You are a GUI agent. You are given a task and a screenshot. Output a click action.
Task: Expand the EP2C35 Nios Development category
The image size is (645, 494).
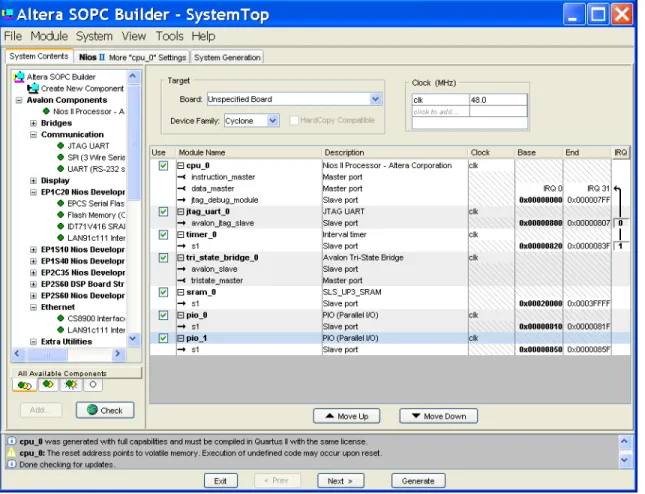[33, 273]
